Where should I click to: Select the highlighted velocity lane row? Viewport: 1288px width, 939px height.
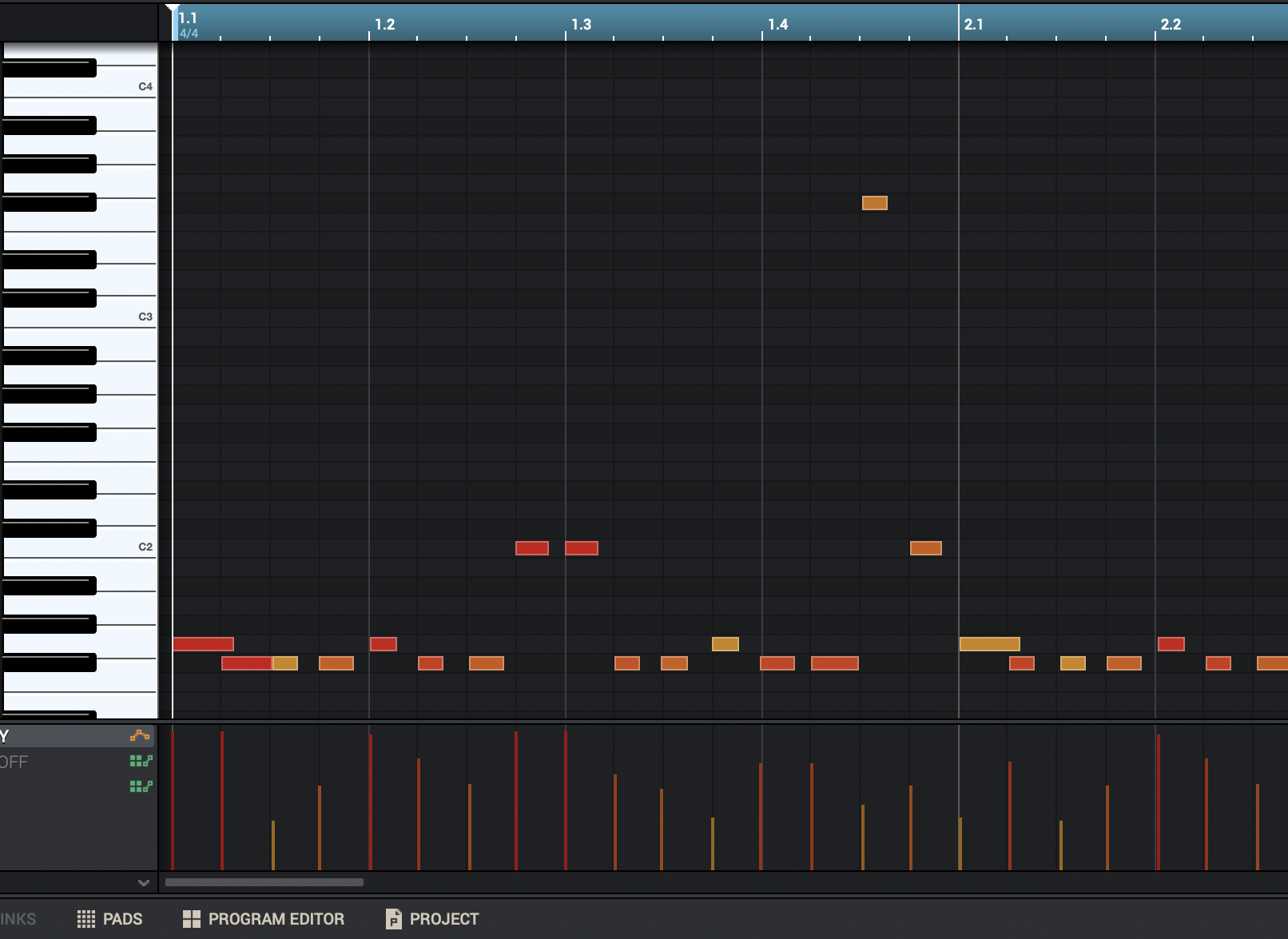point(64,736)
